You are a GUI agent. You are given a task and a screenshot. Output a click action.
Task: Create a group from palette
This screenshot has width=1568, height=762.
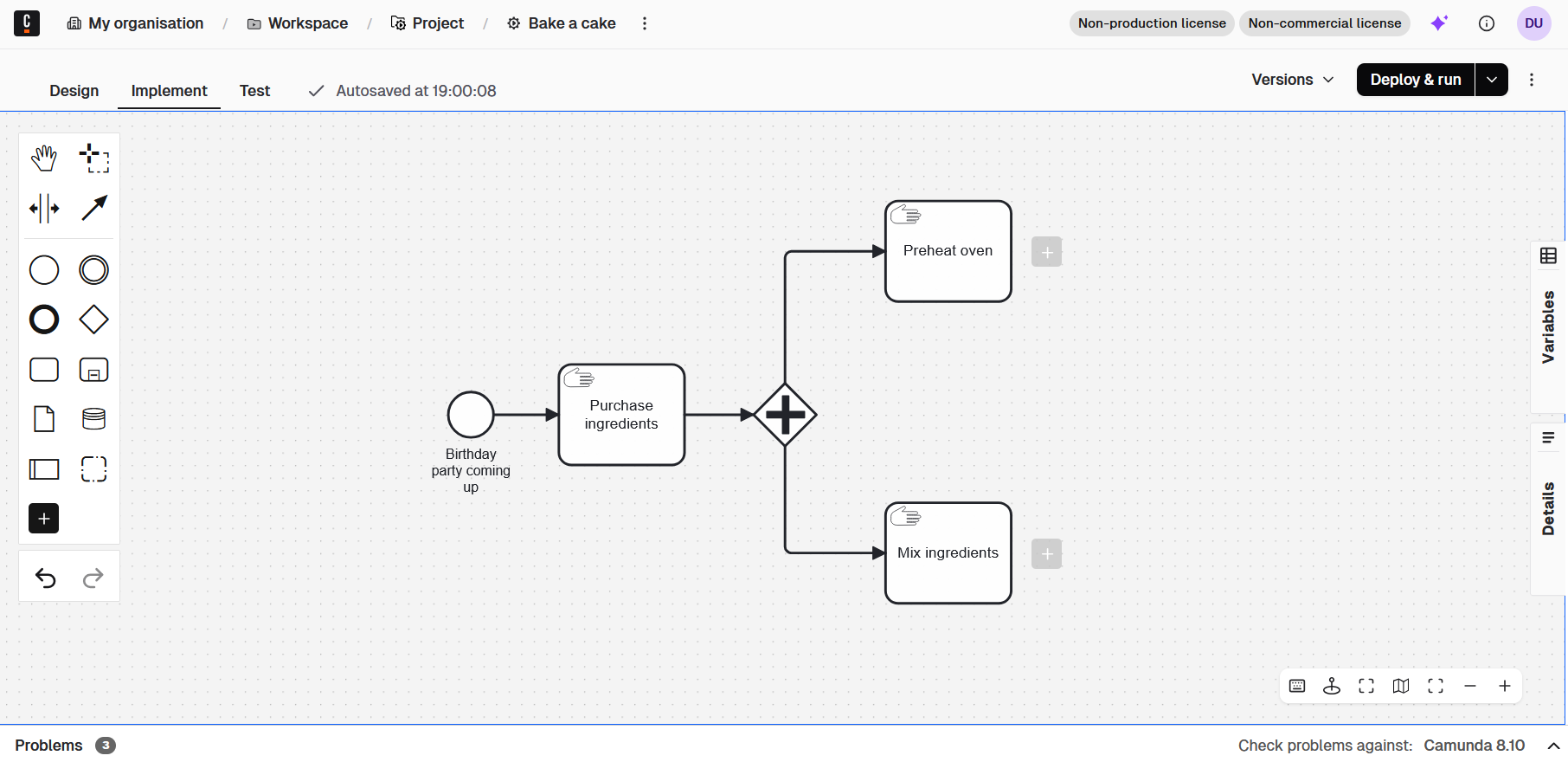coord(93,469)
